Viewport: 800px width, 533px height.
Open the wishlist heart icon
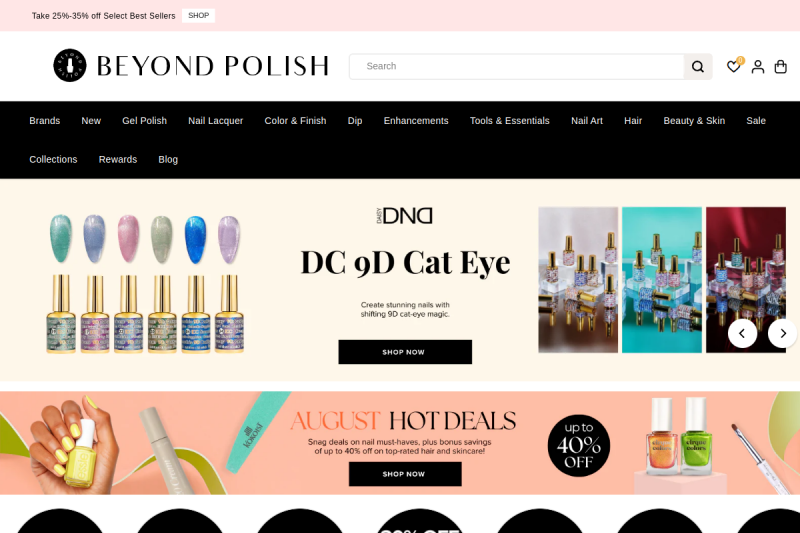pos(734,66)
